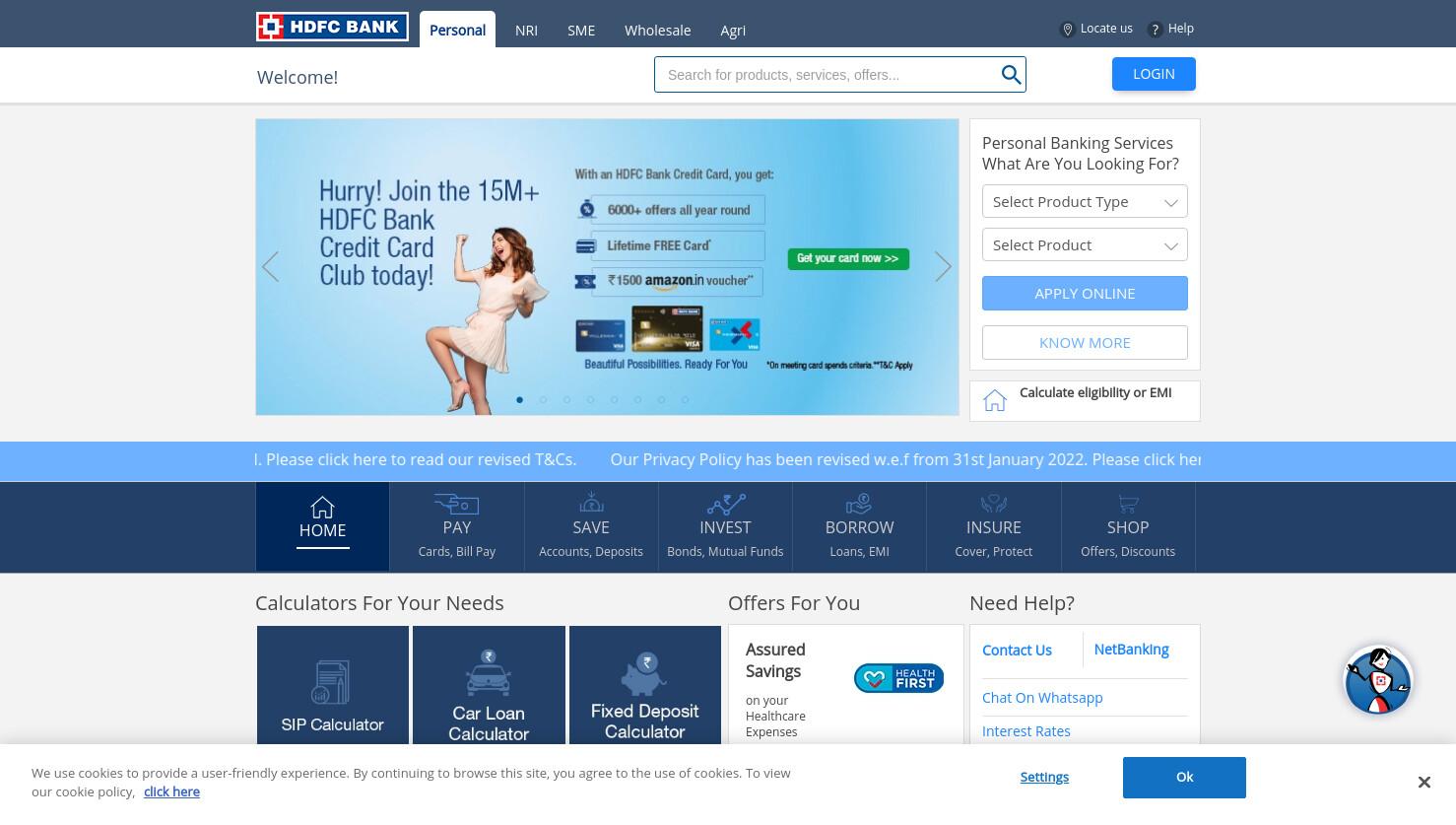Select the first carousel dot
This screenshot has width=1456, height=825.
pos(519,399)
